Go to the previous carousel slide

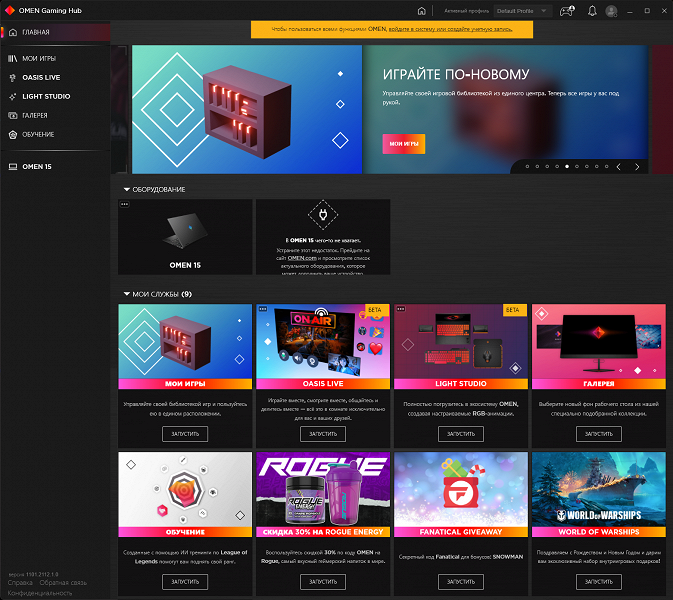click(x=618, y=167)
